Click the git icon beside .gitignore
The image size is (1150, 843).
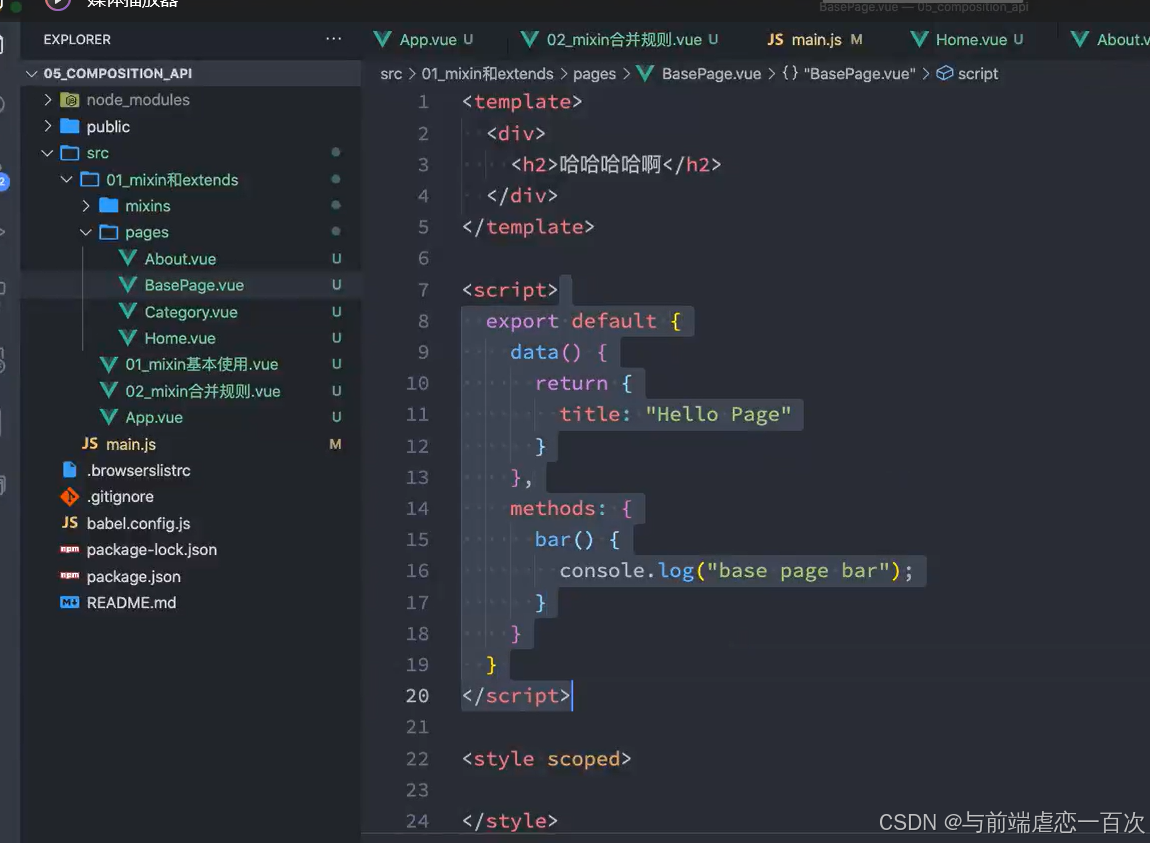[70, 497]
